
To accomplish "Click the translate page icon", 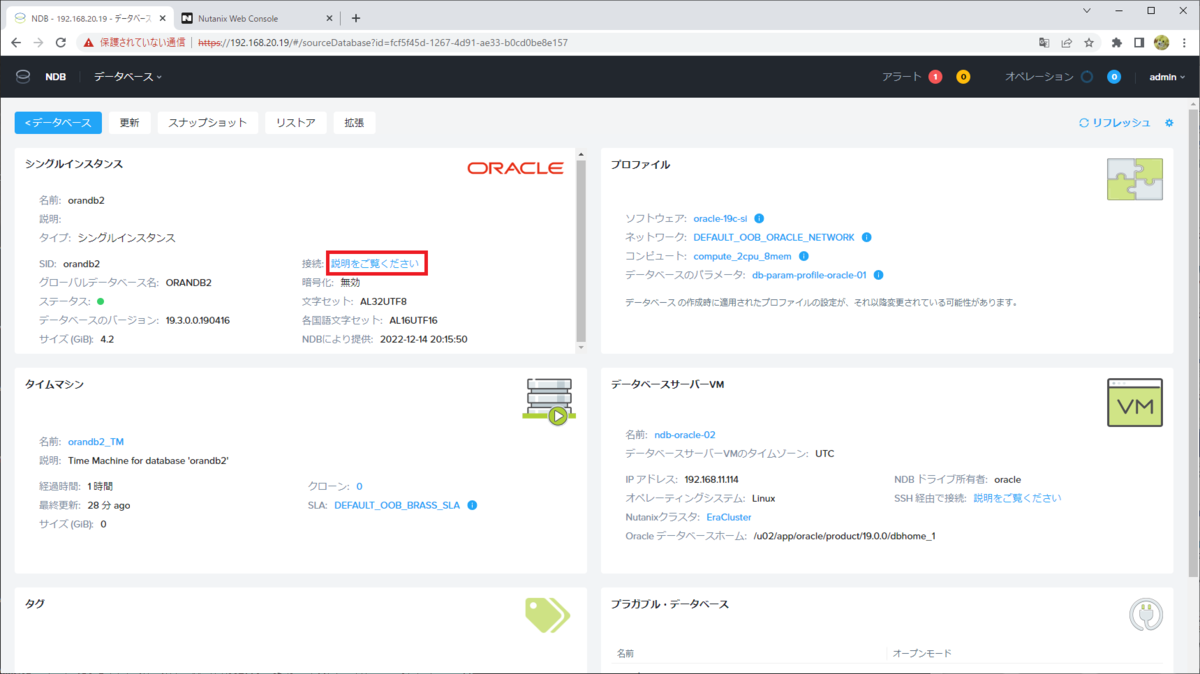I will (x=1044, y=43).
